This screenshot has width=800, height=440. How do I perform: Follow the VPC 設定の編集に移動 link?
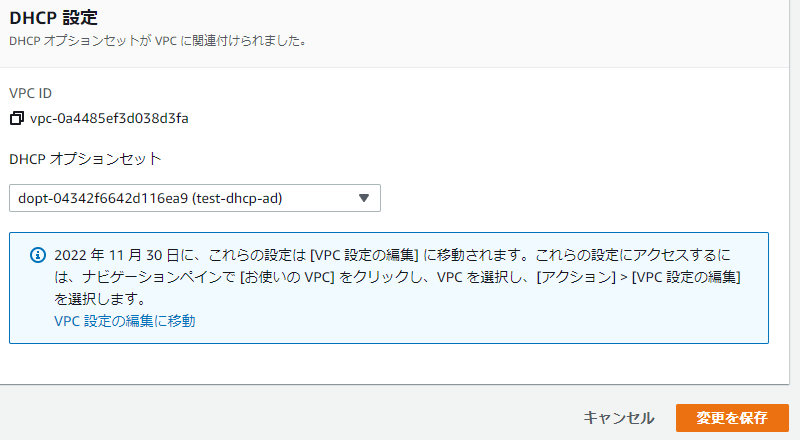point(124,321)
